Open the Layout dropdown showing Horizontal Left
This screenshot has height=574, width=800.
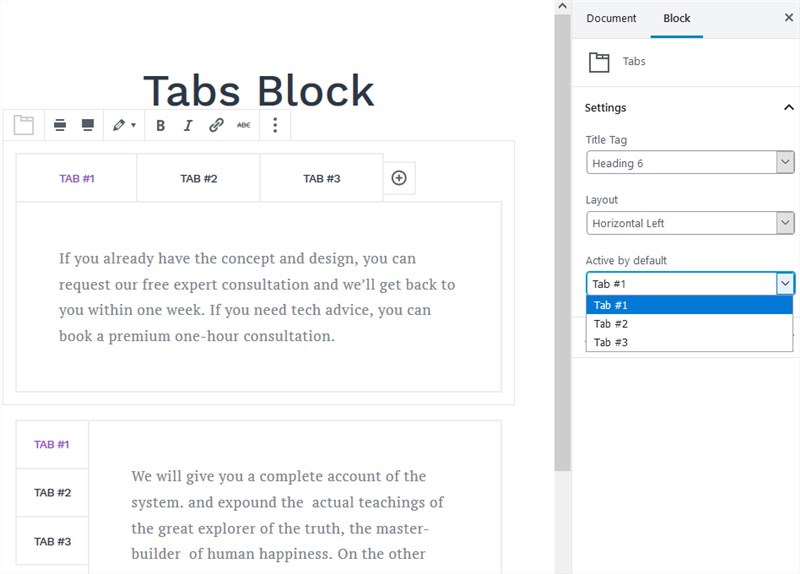pos(690,223)
